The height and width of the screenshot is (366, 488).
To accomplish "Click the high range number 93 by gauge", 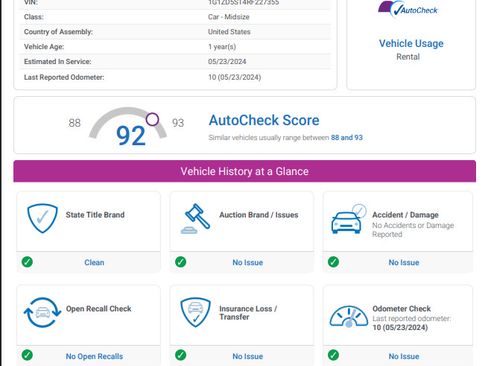I will (178, 123).
